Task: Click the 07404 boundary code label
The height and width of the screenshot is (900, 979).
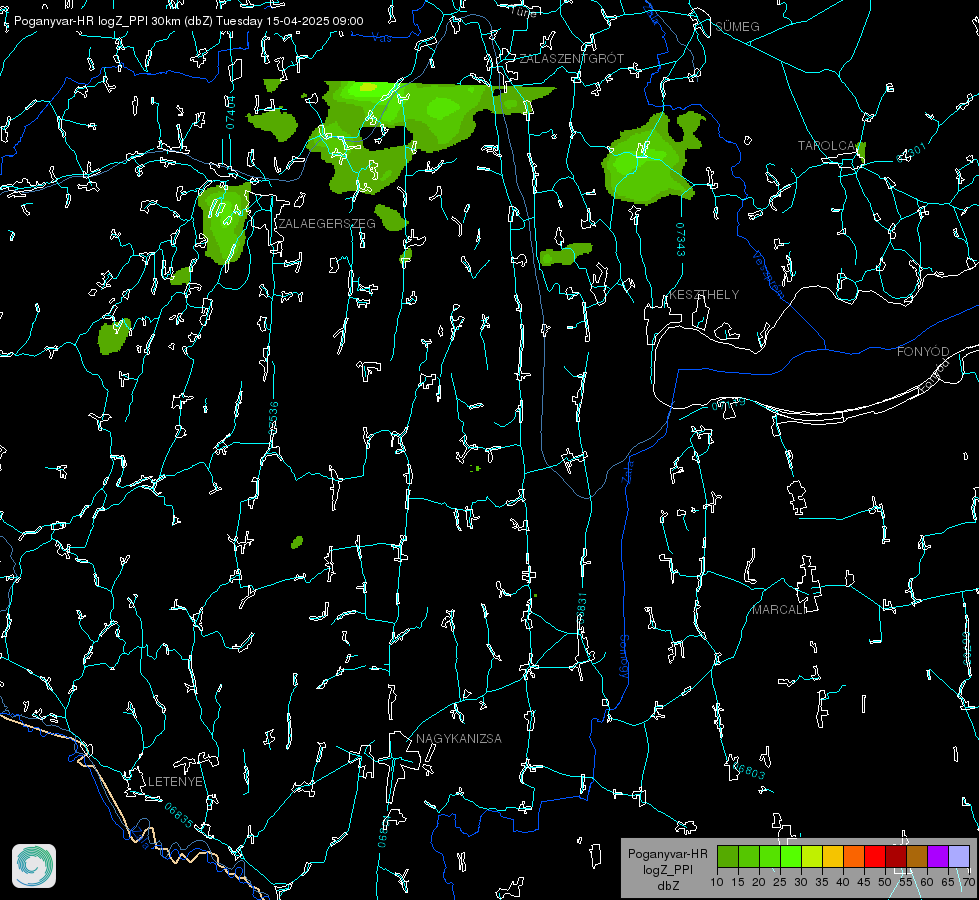Action: coord(230,112)
